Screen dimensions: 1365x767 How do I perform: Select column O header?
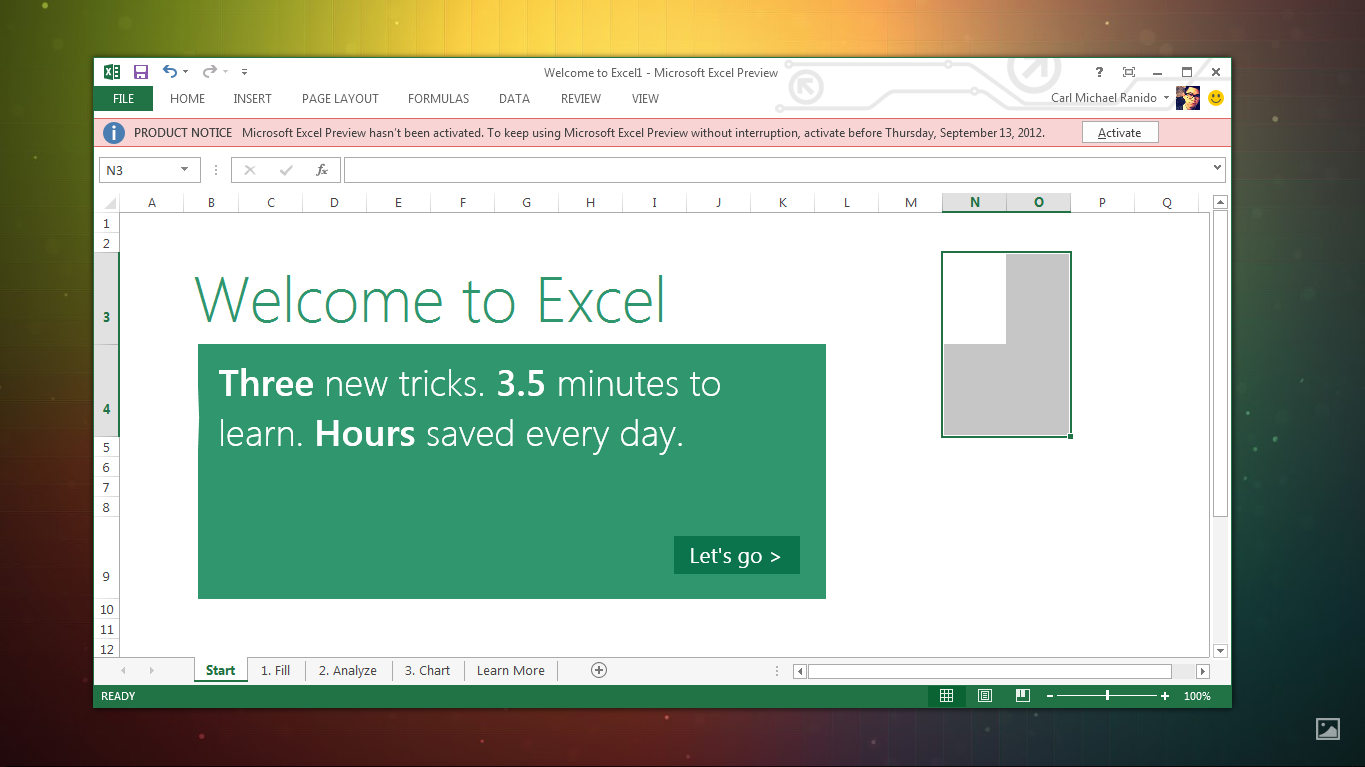click(1038, 203)
